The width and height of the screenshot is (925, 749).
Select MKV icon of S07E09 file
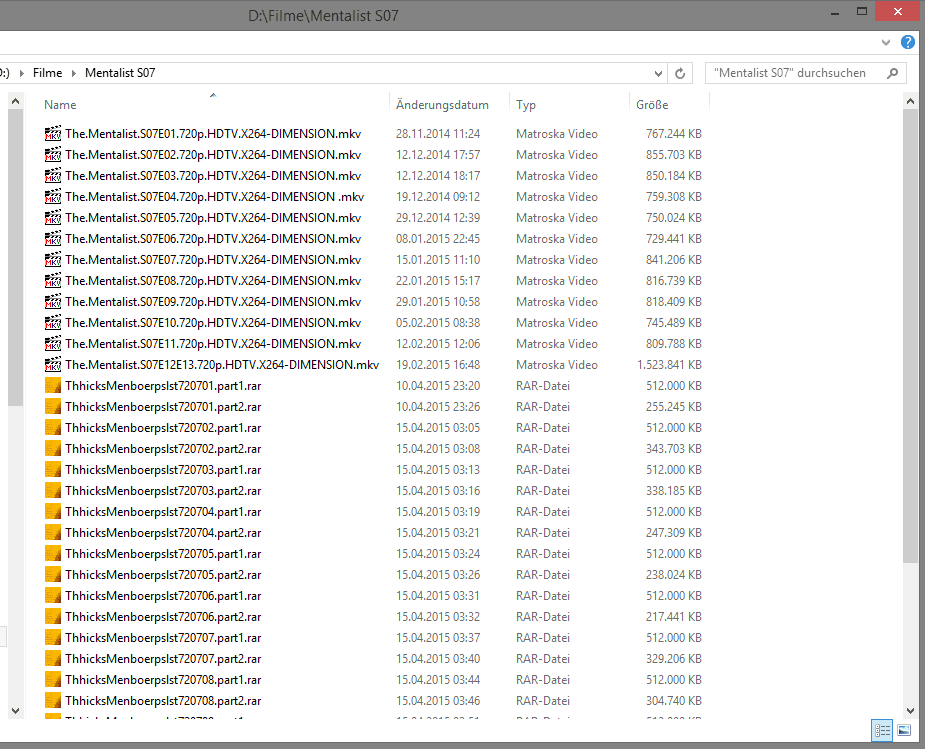coord(53,301)
